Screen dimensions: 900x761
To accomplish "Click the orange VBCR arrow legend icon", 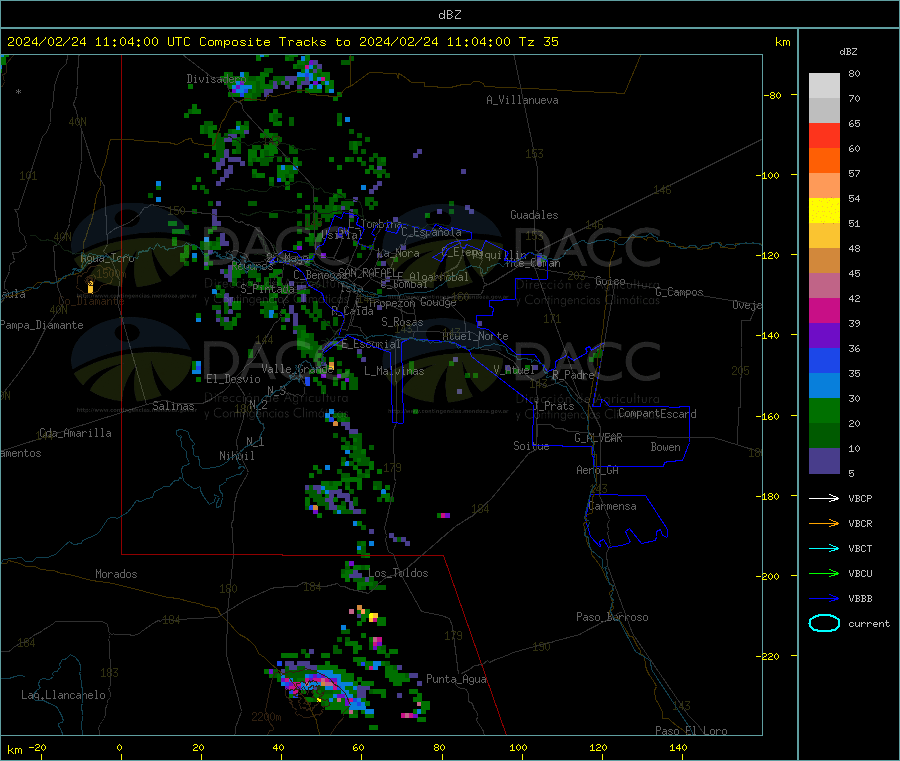I will (x=824, y=523).
